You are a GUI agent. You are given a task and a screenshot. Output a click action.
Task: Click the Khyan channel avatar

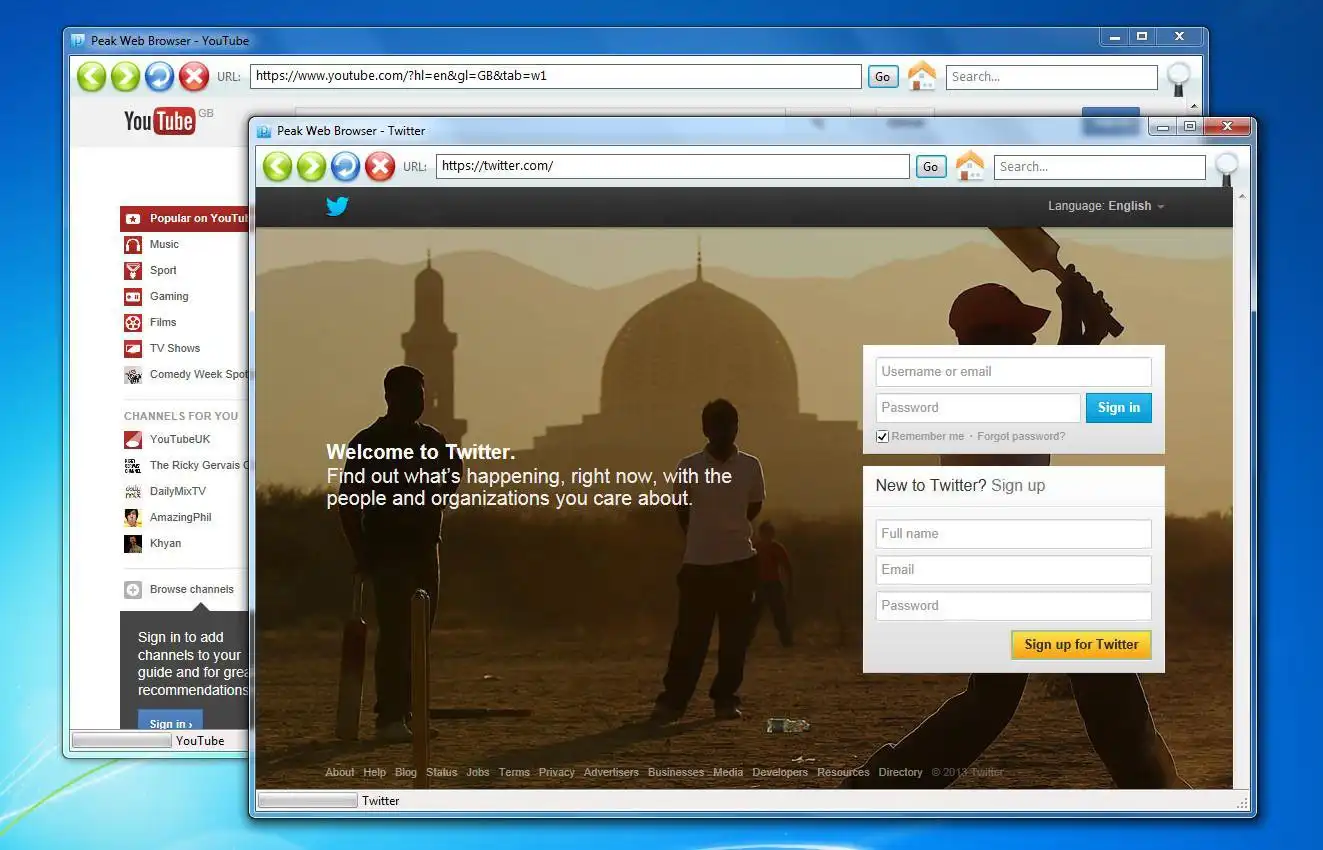point(133,544)
